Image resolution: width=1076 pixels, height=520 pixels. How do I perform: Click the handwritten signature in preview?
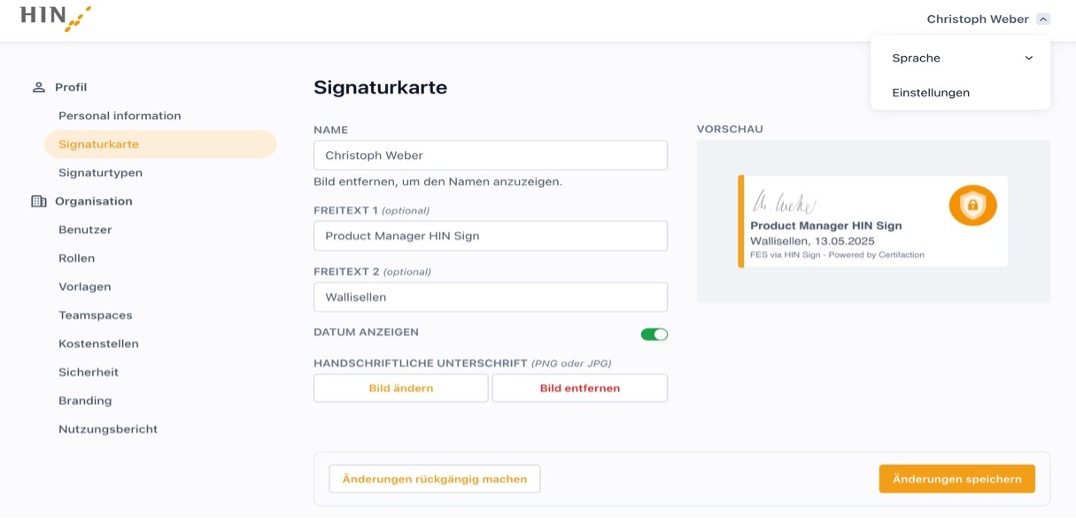(x=784, y=203)
